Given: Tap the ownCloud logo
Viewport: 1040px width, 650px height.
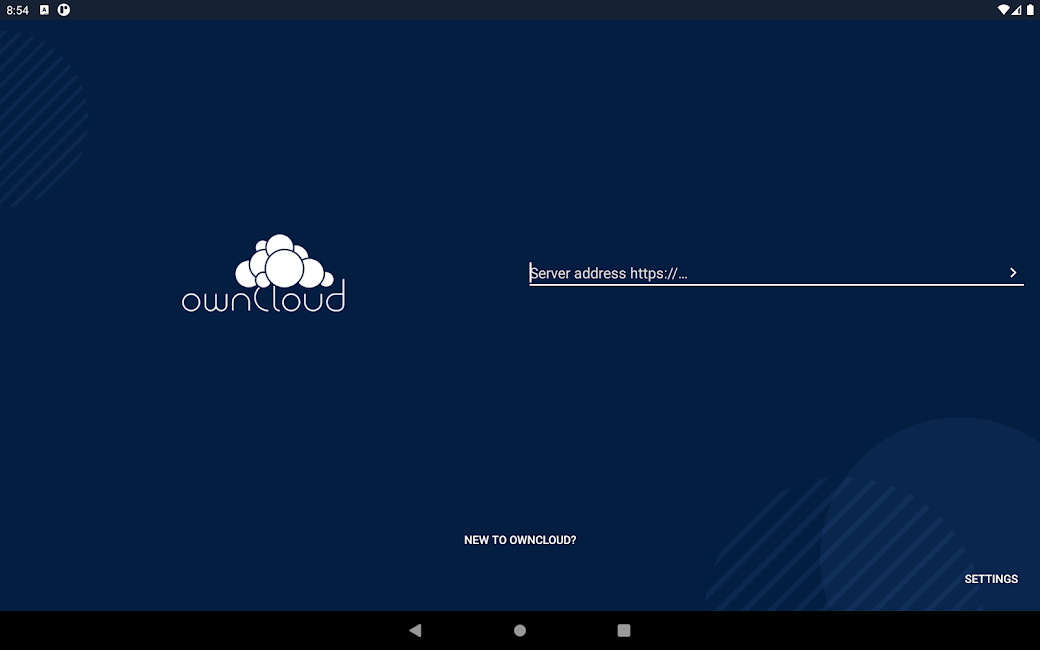Looking at the screenshot, I should click(263, 273).
